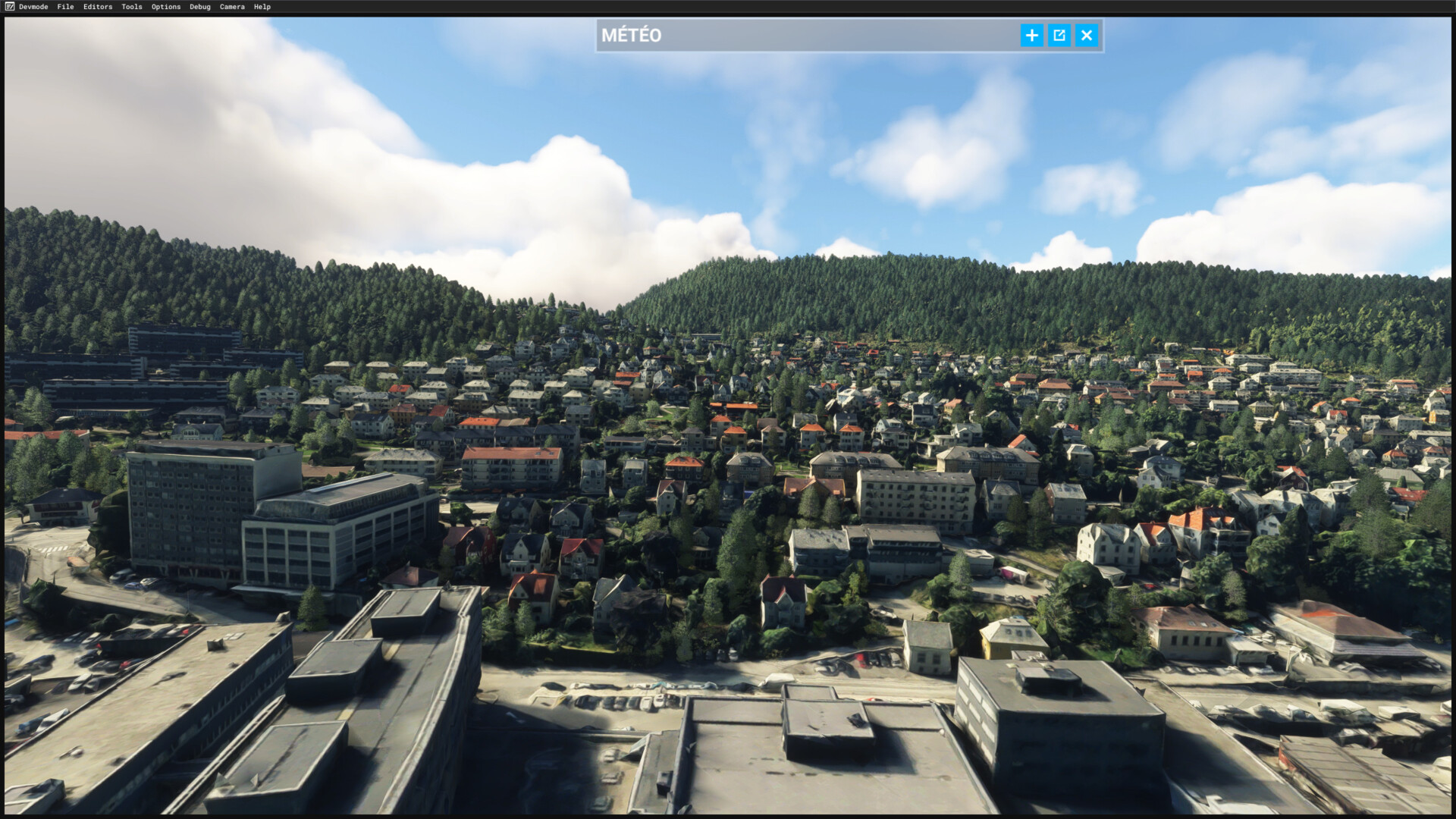Viewport: 1456px width, 819px height.
Task: Open the Editors menu
Action: (x=97, y=7)
